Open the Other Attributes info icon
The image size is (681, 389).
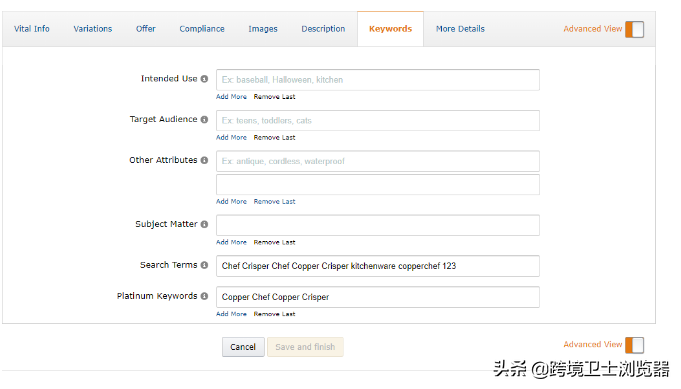tap(204, 160)
